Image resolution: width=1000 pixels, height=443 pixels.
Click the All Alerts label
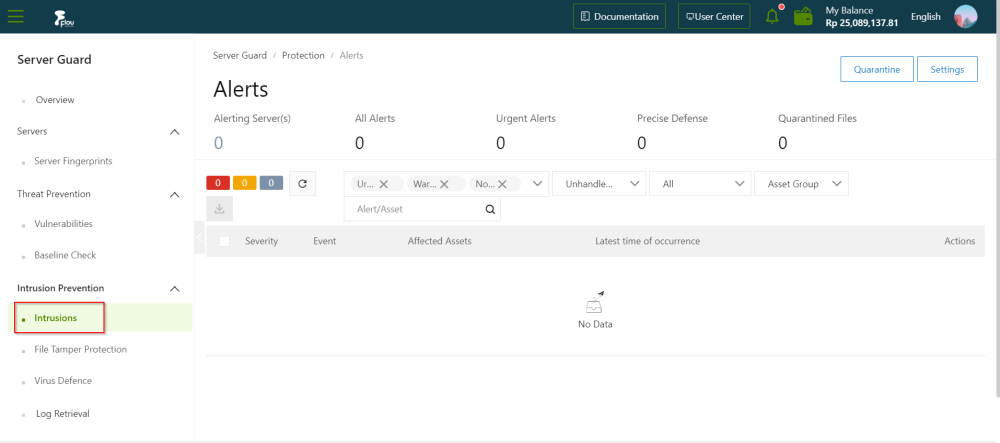(x=375, y=119)
